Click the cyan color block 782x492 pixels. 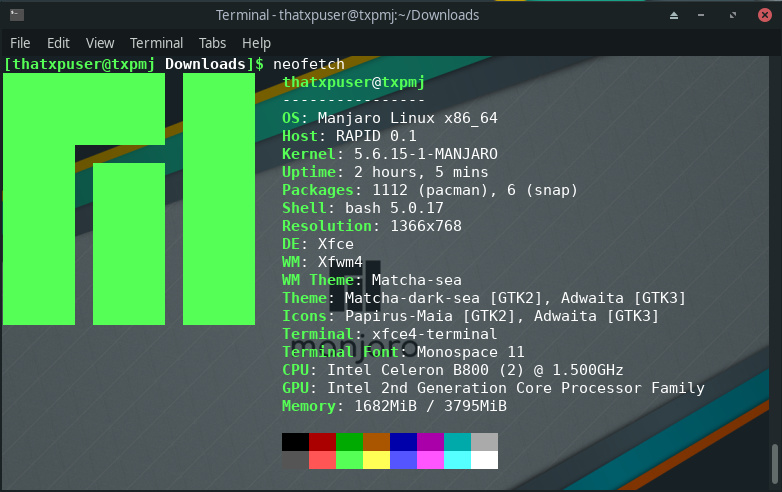(457, 460)
